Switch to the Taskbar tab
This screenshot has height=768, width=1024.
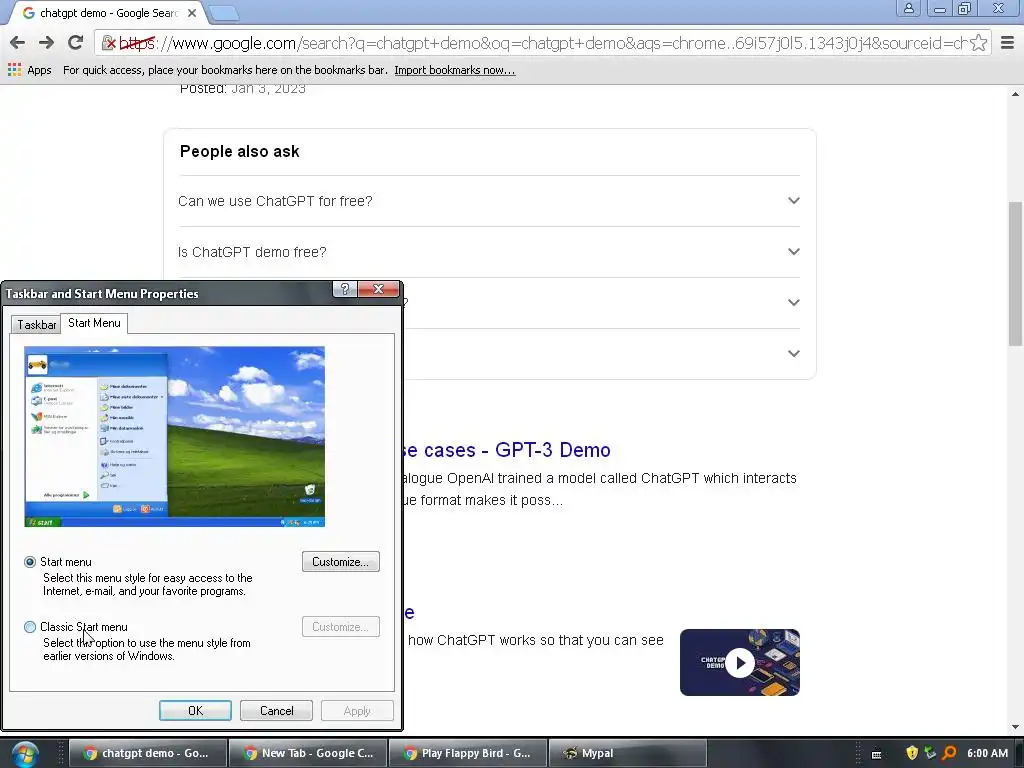point(37,325)
